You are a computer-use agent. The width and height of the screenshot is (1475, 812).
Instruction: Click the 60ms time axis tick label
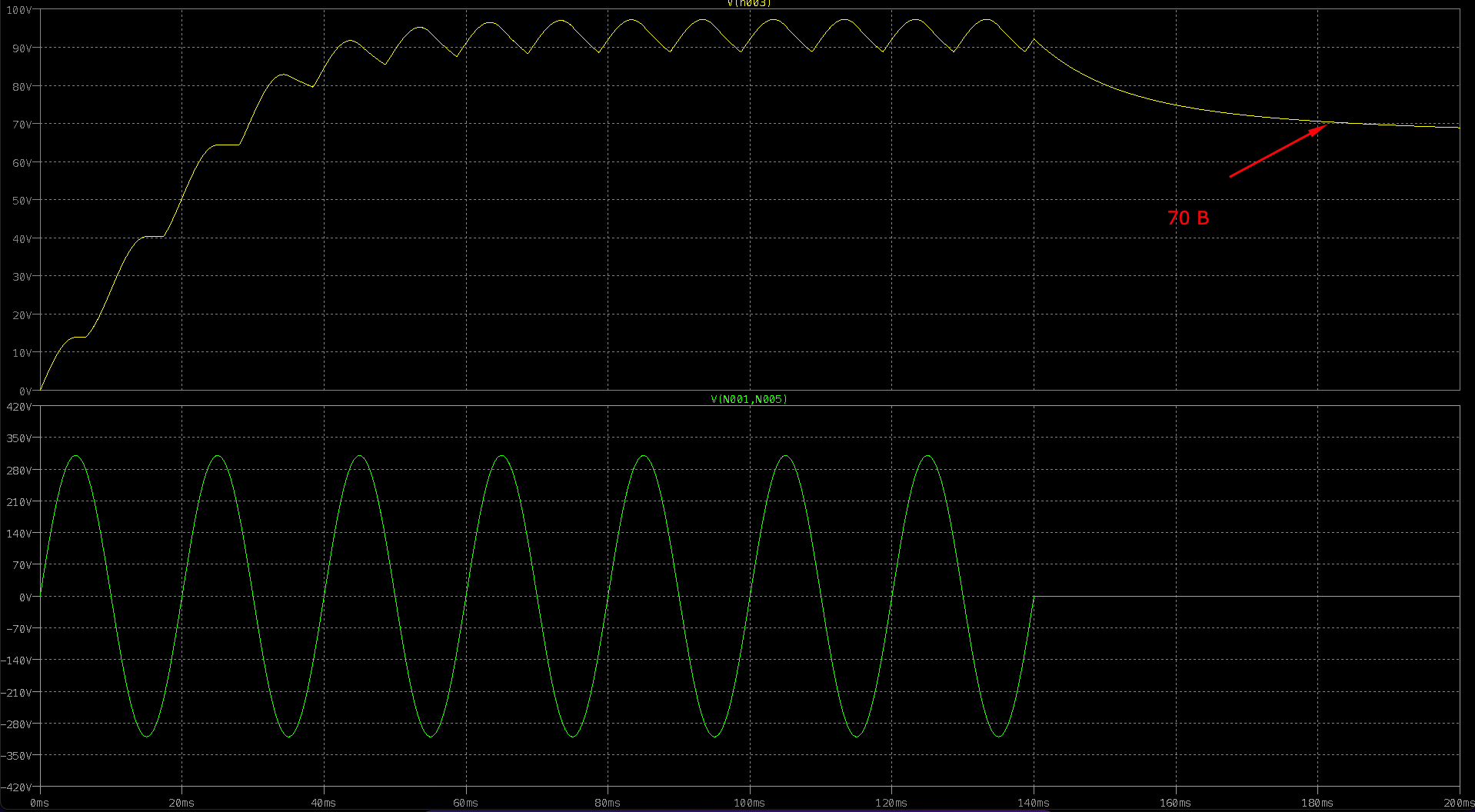pos(465,803)
